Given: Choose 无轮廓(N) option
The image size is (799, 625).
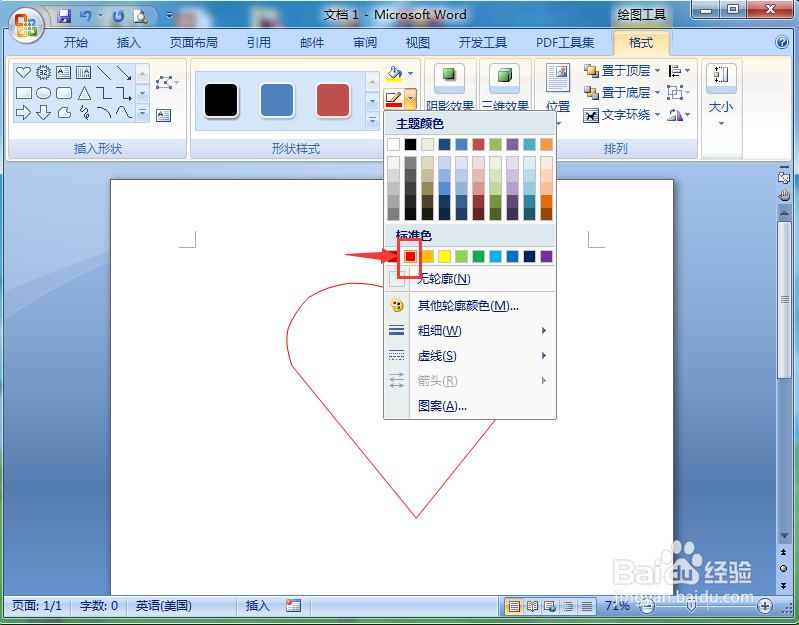Looking at the screenshot, I should [x=470, y=279].
